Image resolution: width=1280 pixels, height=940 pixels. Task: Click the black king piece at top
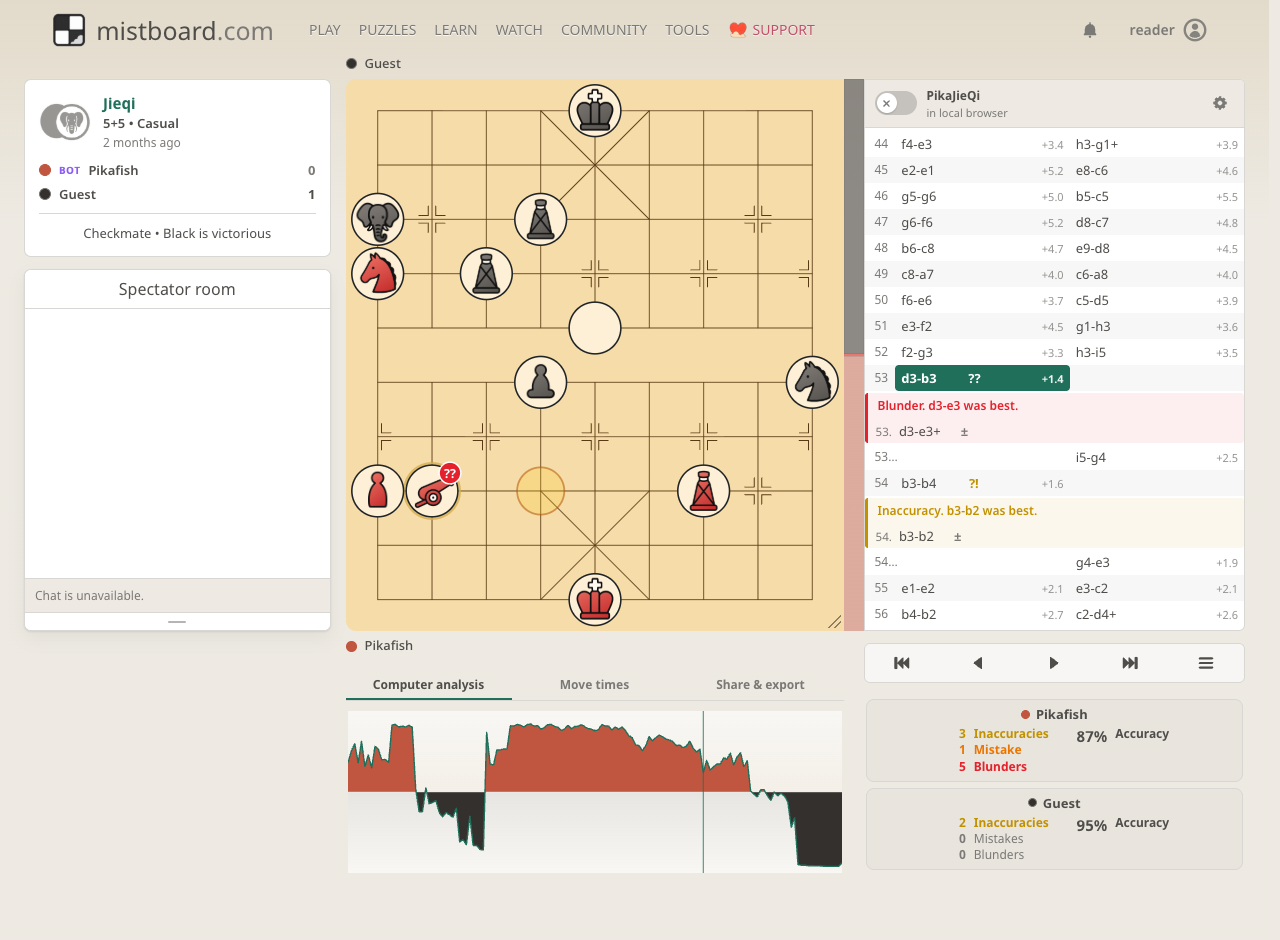point(595,110)
